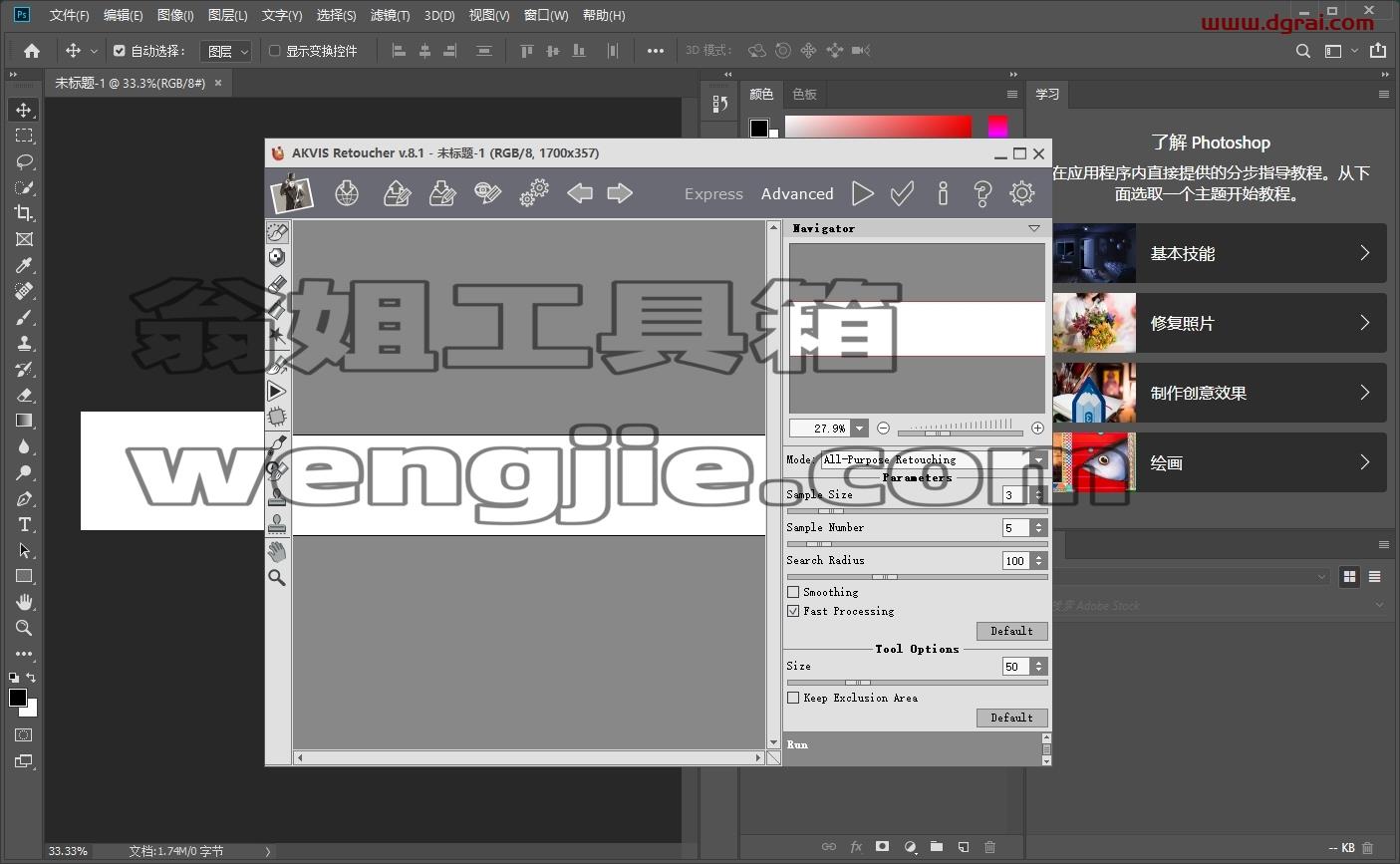The width and height of the screenshot is (1400, 864).
Task: Click the AKVIS undo left arrow
Action: click(580, 193)
